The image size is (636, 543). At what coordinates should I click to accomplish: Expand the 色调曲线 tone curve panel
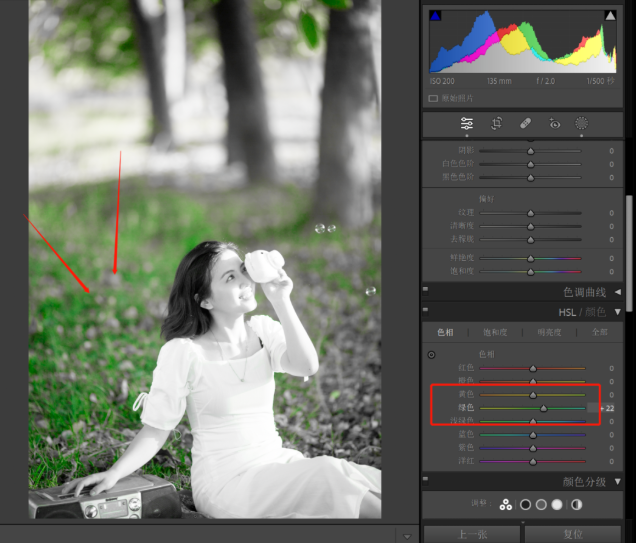[618, 292]
